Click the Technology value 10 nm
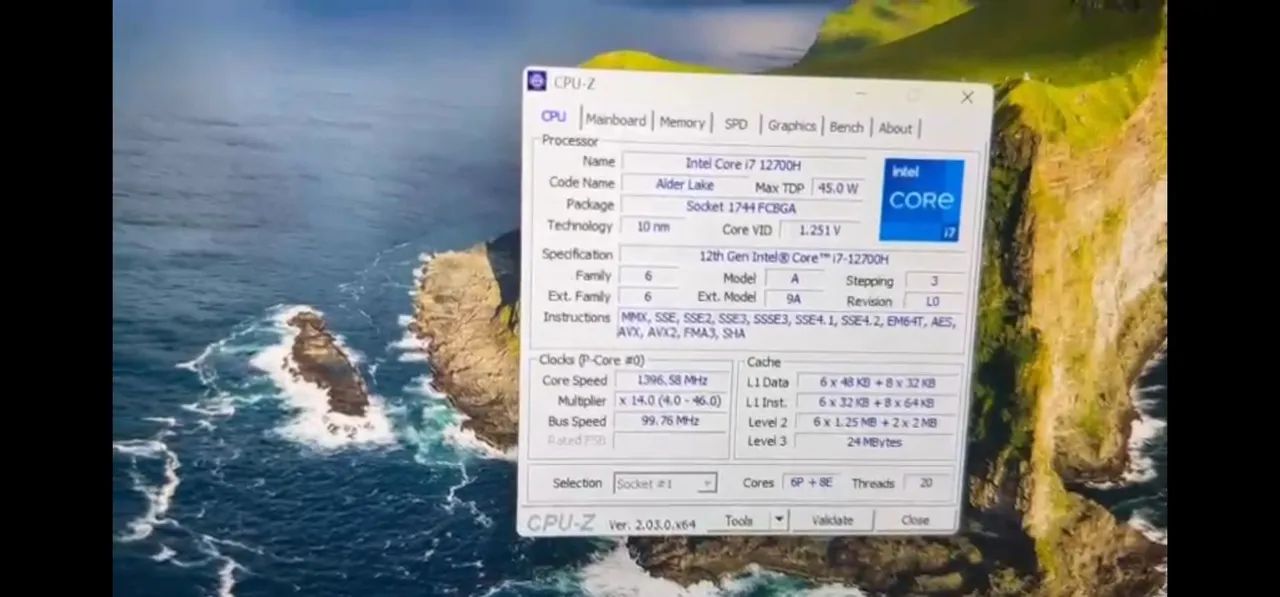1280x597 pixels. (x=653, y=227)
